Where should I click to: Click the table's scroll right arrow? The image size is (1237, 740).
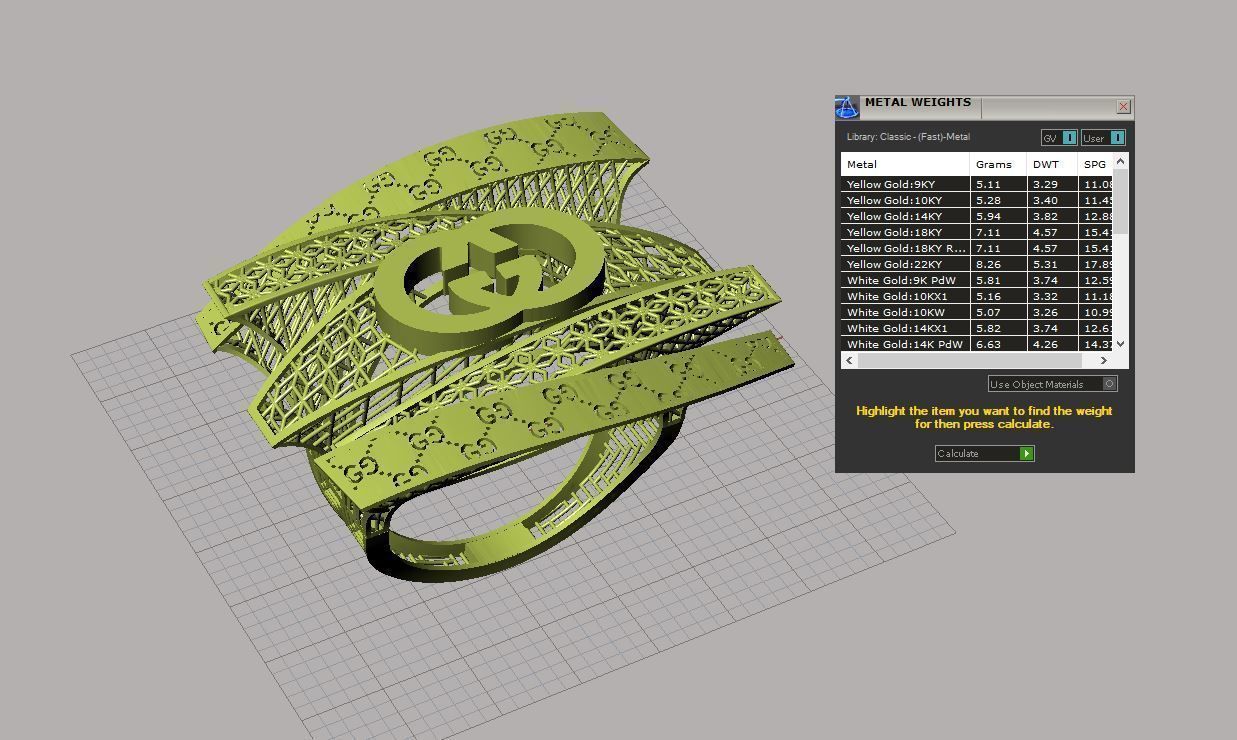(x=1104, y=360)
